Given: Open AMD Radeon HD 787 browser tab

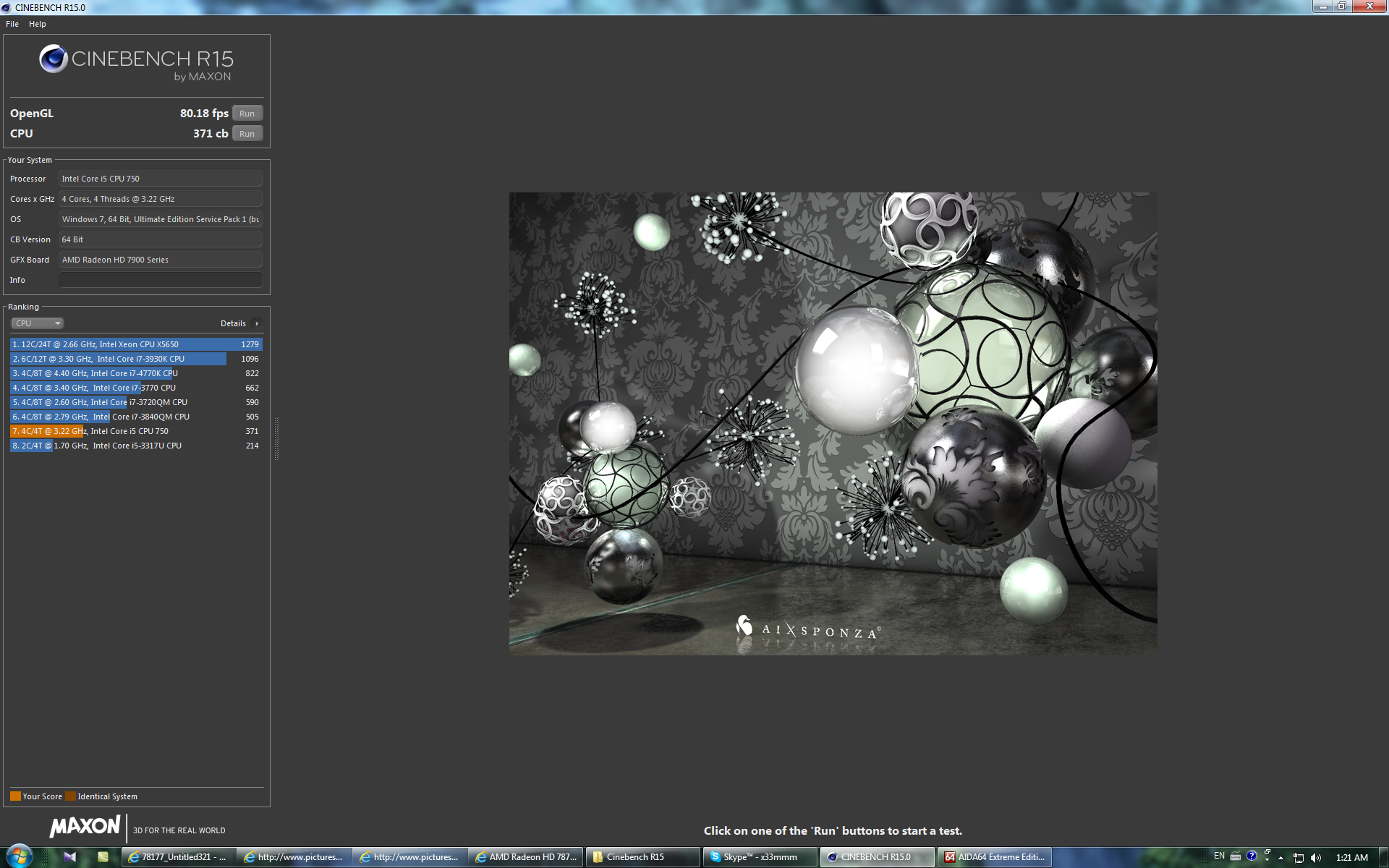Looking at the screenshot, I should pyautogui.click(x=526, y=857).
